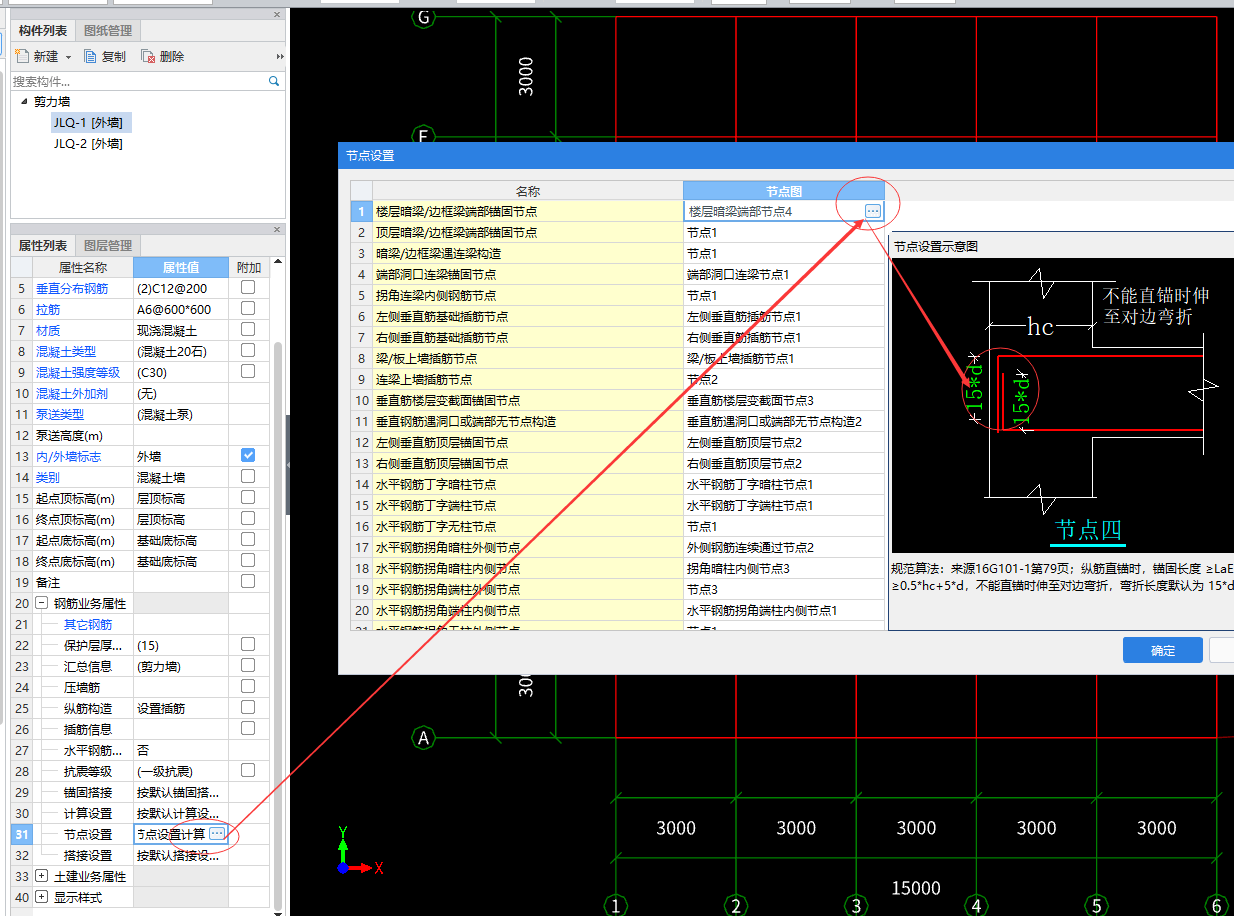Toggle 附加 checkbox for 材质

click(x=248, y=329)
